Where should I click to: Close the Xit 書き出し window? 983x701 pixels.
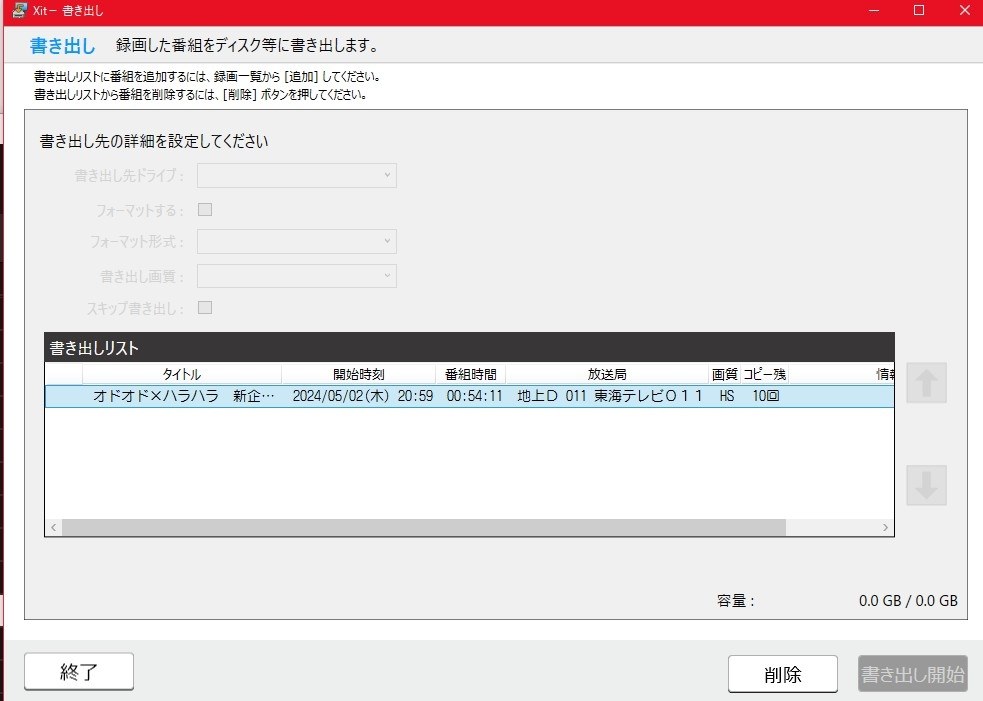[964, 11]
